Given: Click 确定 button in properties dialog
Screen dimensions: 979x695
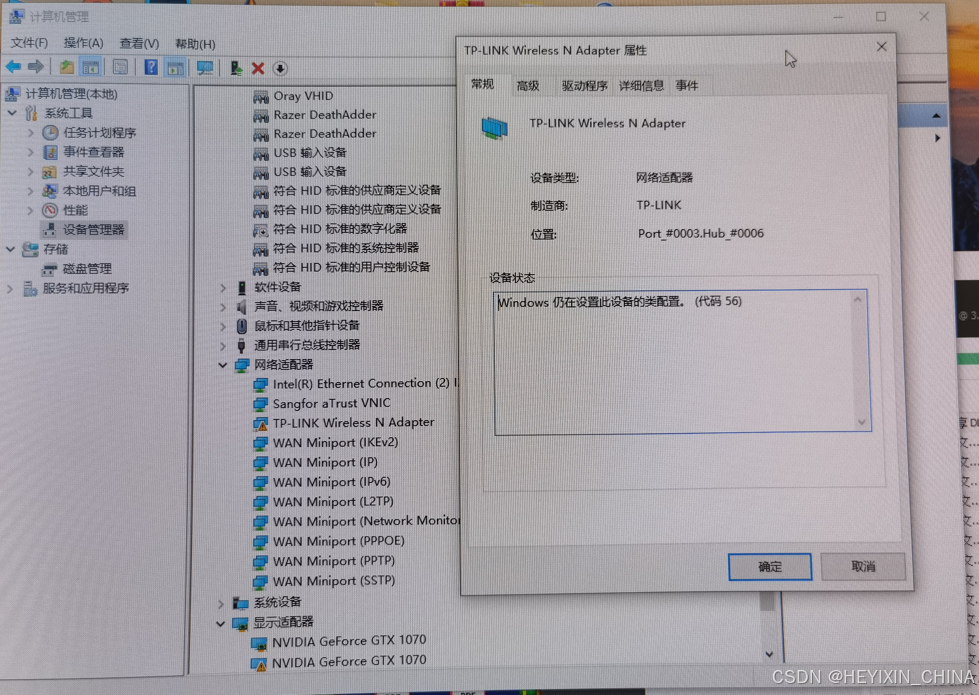Looking at the screenshot, I should click(x=770, y=566).
